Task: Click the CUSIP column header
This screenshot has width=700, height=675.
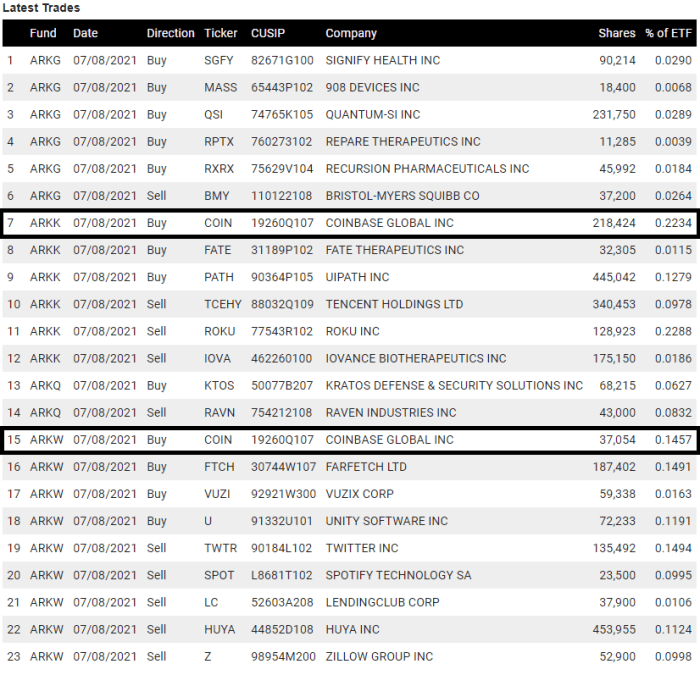Action: tap(268, 33)
